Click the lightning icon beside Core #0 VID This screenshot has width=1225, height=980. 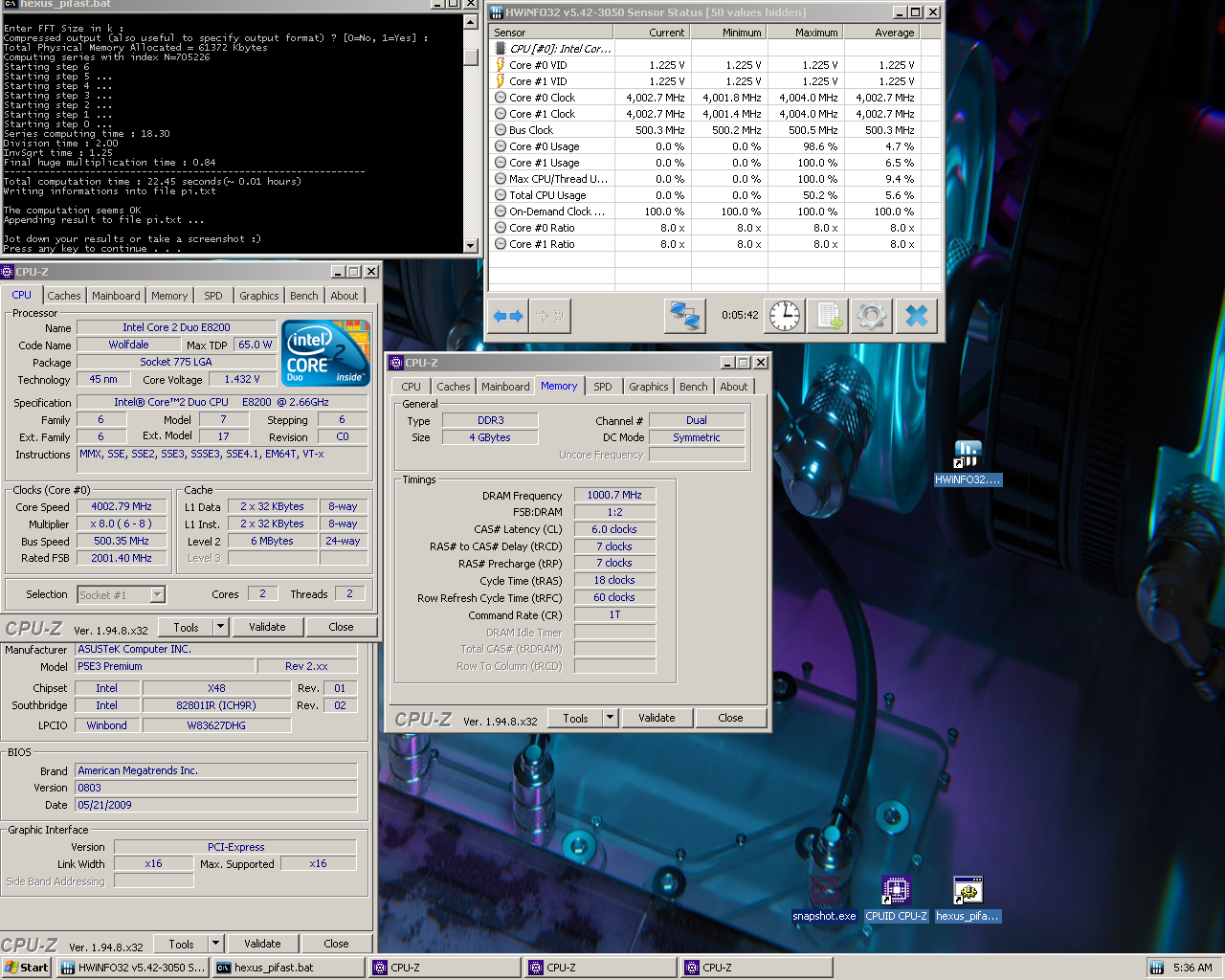500,65
